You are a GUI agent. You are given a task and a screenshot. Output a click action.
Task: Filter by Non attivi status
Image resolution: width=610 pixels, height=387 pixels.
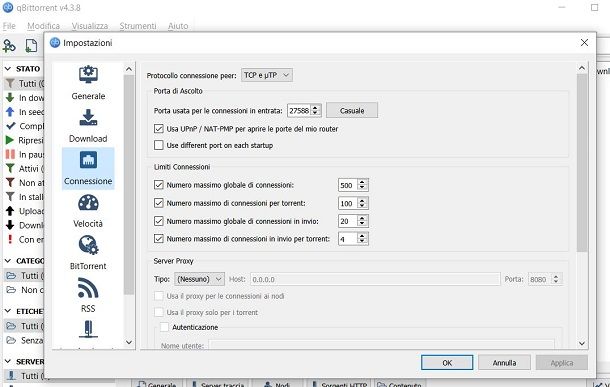[24, 183]
